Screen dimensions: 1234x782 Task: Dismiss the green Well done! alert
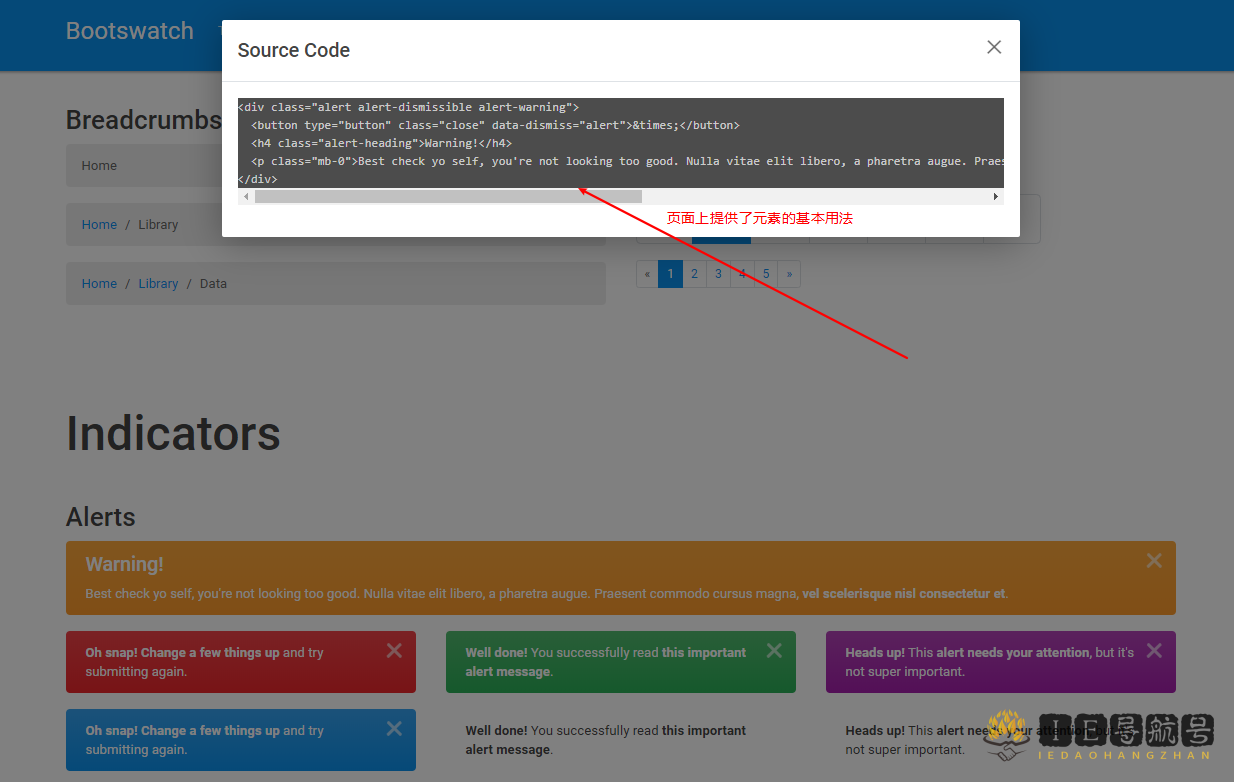(x=774, y=651)
